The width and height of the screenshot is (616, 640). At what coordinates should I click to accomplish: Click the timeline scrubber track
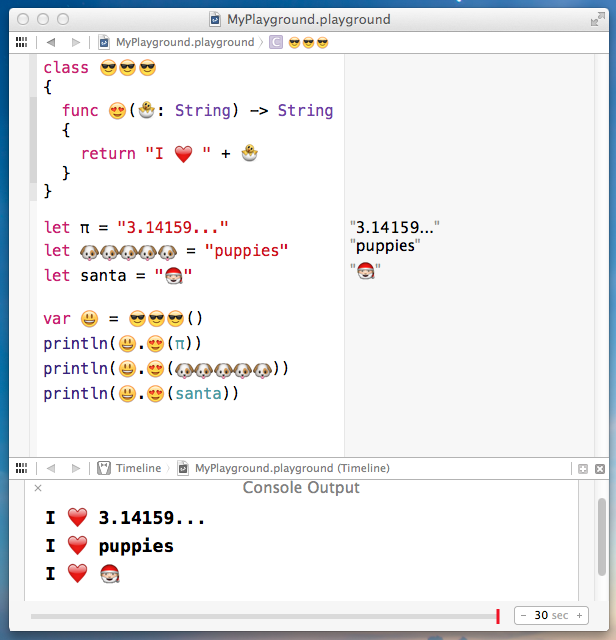coord(263,616)
